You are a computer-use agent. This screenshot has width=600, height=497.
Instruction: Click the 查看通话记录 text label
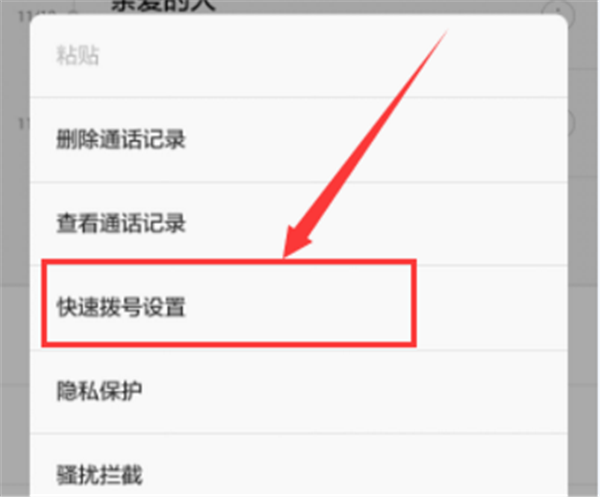click(121, 223)
